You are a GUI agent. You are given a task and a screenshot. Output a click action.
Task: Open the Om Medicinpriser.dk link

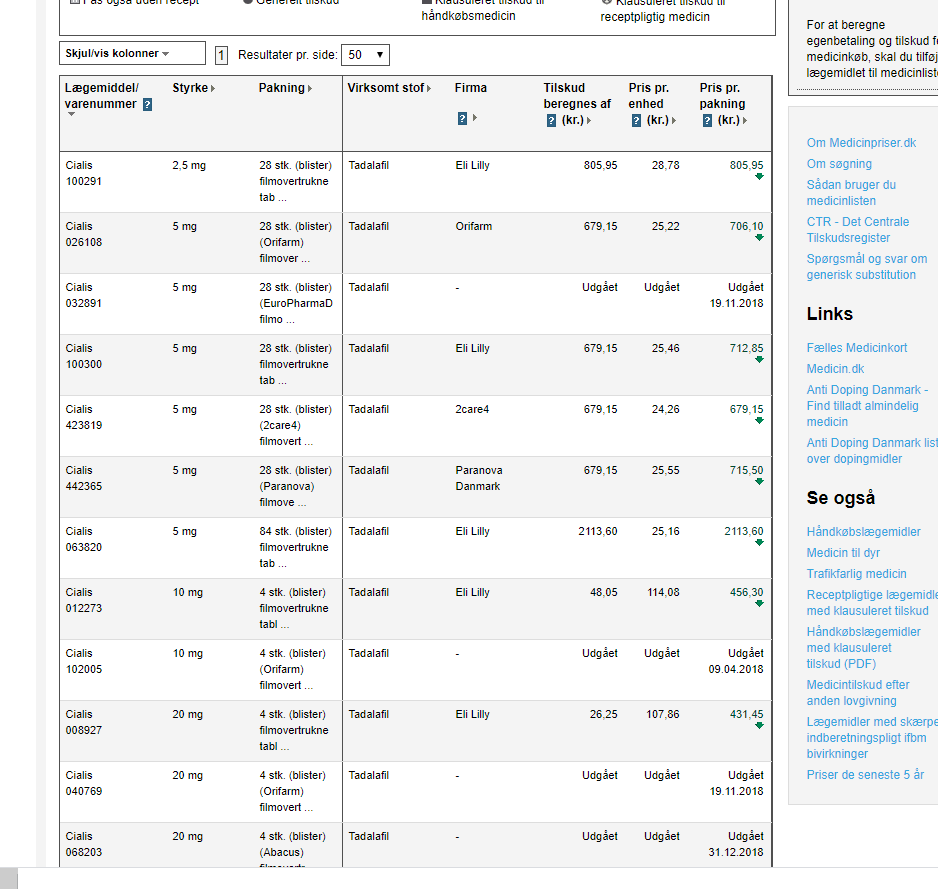(x=861, y=143)
